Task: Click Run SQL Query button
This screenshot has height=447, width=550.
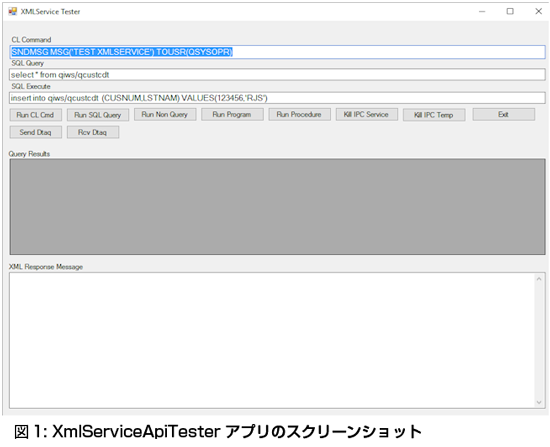Action: tap(98, 115)
